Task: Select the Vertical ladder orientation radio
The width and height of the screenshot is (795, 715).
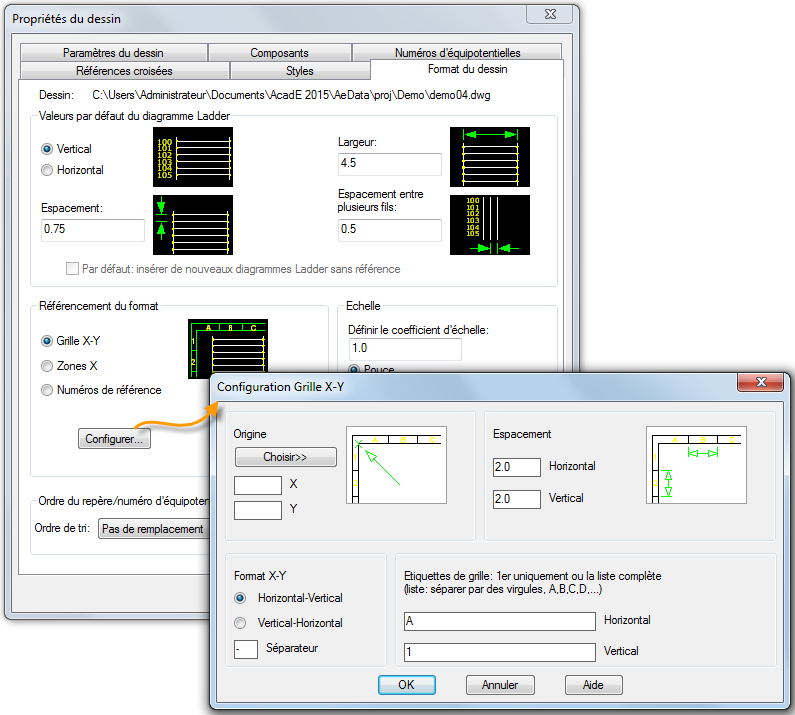Action: [x=47, y=149]
